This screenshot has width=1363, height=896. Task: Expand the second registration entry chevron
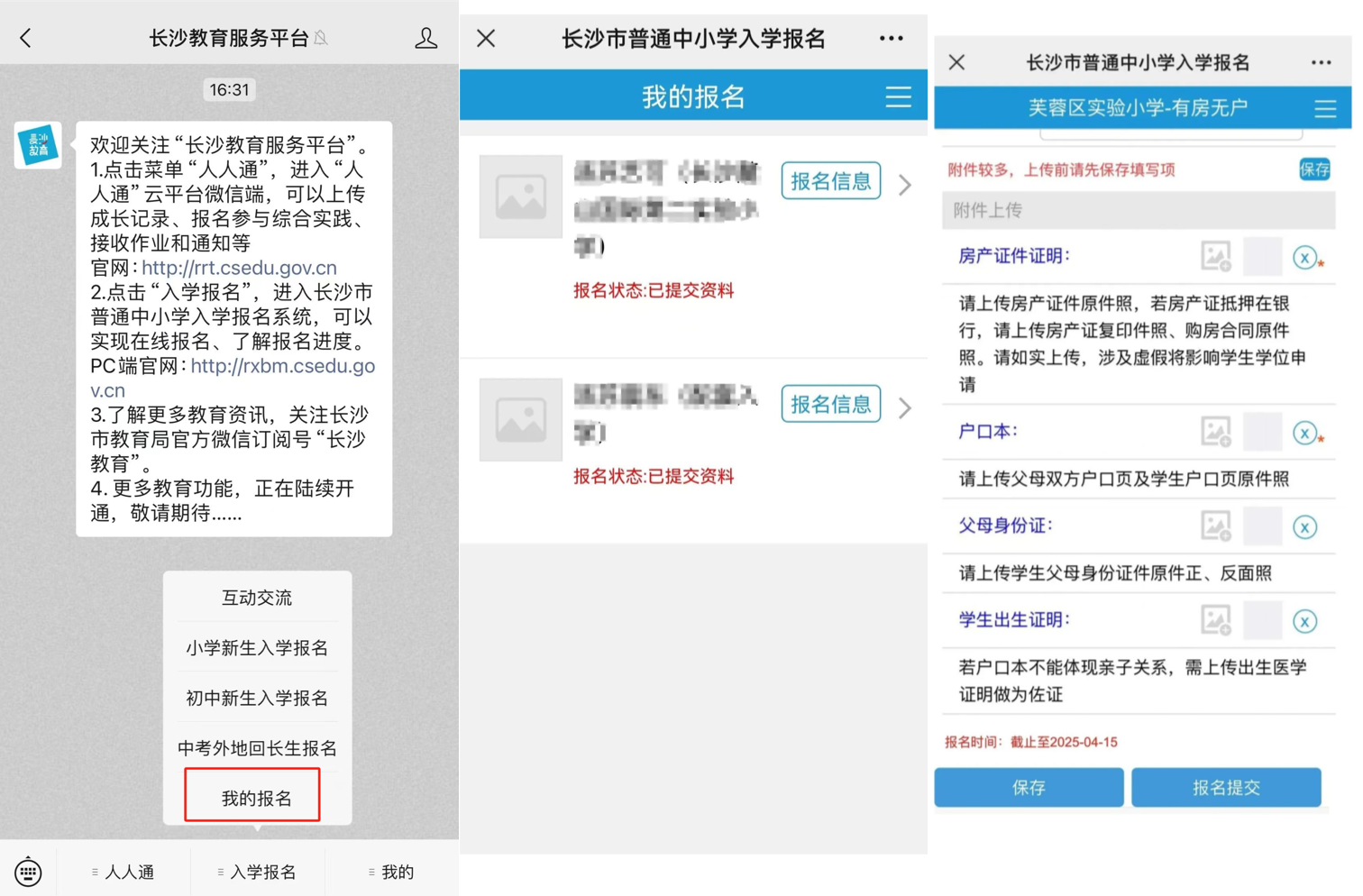[905, 408]
